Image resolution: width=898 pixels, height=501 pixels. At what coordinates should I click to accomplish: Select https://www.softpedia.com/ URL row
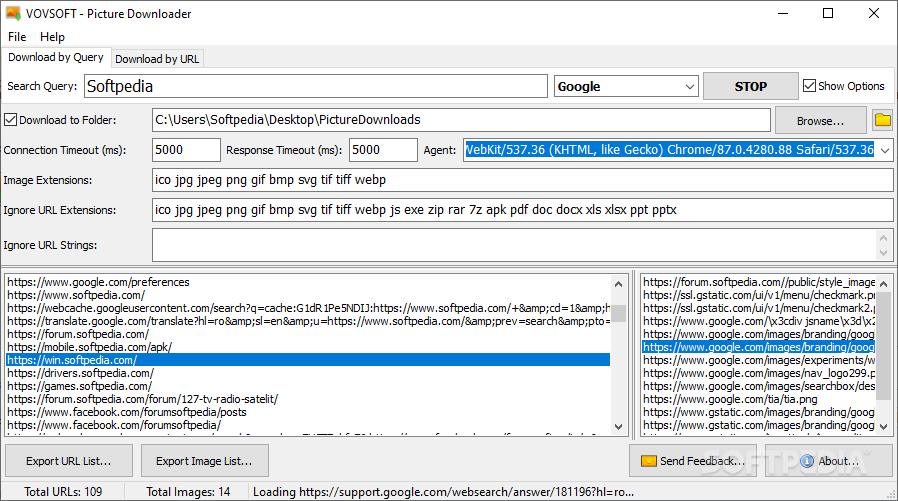(x=308, y=295)
